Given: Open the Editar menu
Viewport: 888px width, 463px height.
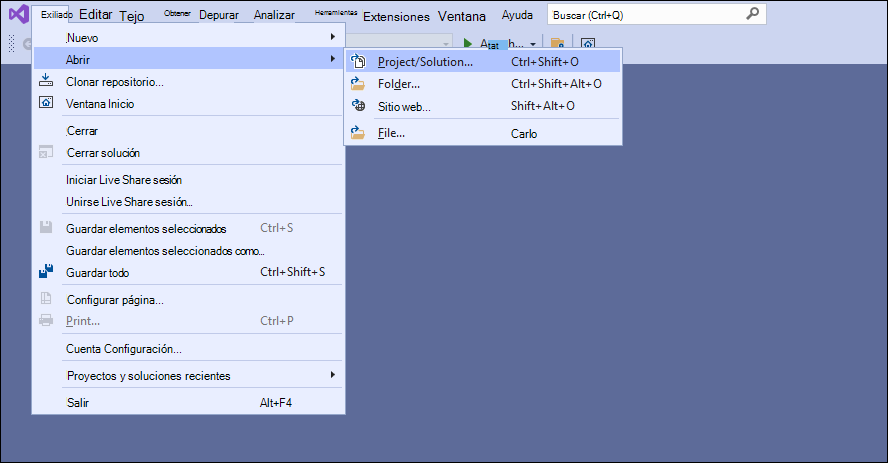Looking at the screenshot, I should pos(96,15).
